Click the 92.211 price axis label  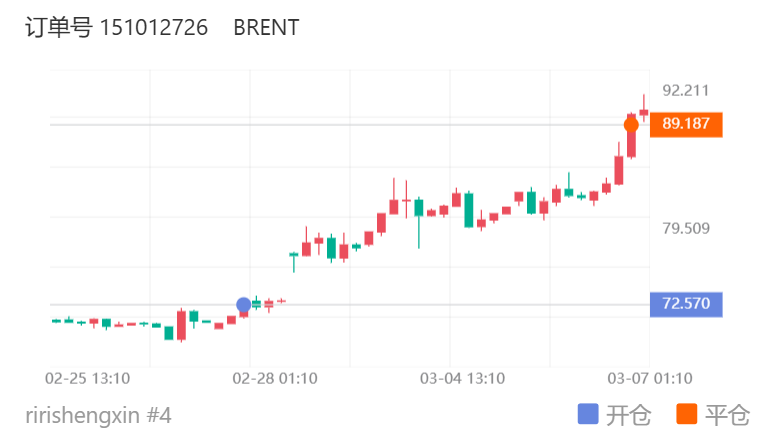[686, 91]
